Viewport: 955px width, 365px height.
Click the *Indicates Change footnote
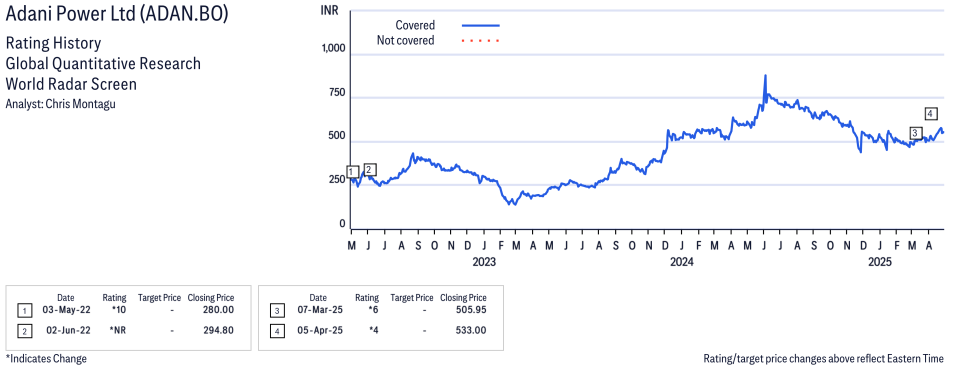pos(46,358)
